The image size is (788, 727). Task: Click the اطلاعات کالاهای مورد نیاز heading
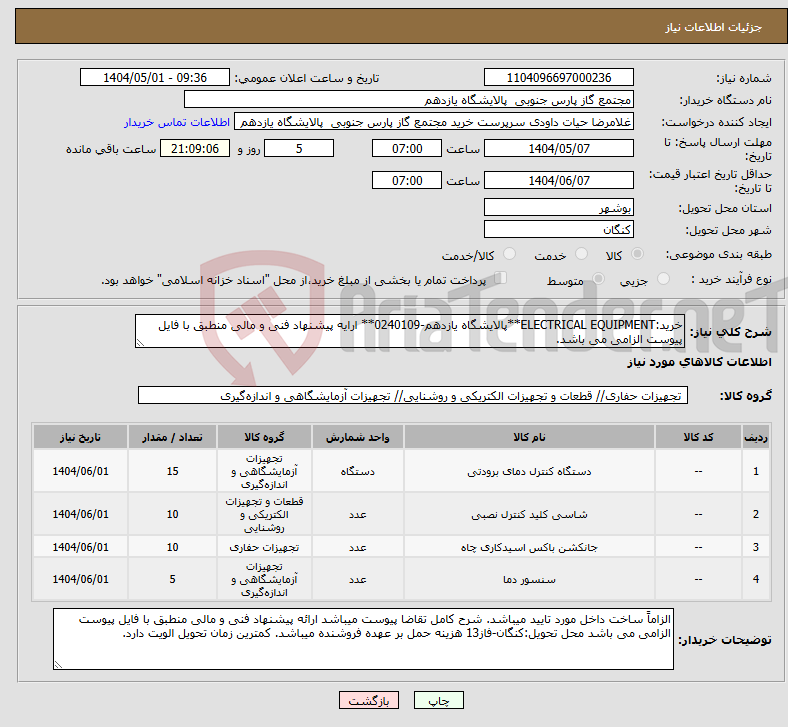pos(699,362)
